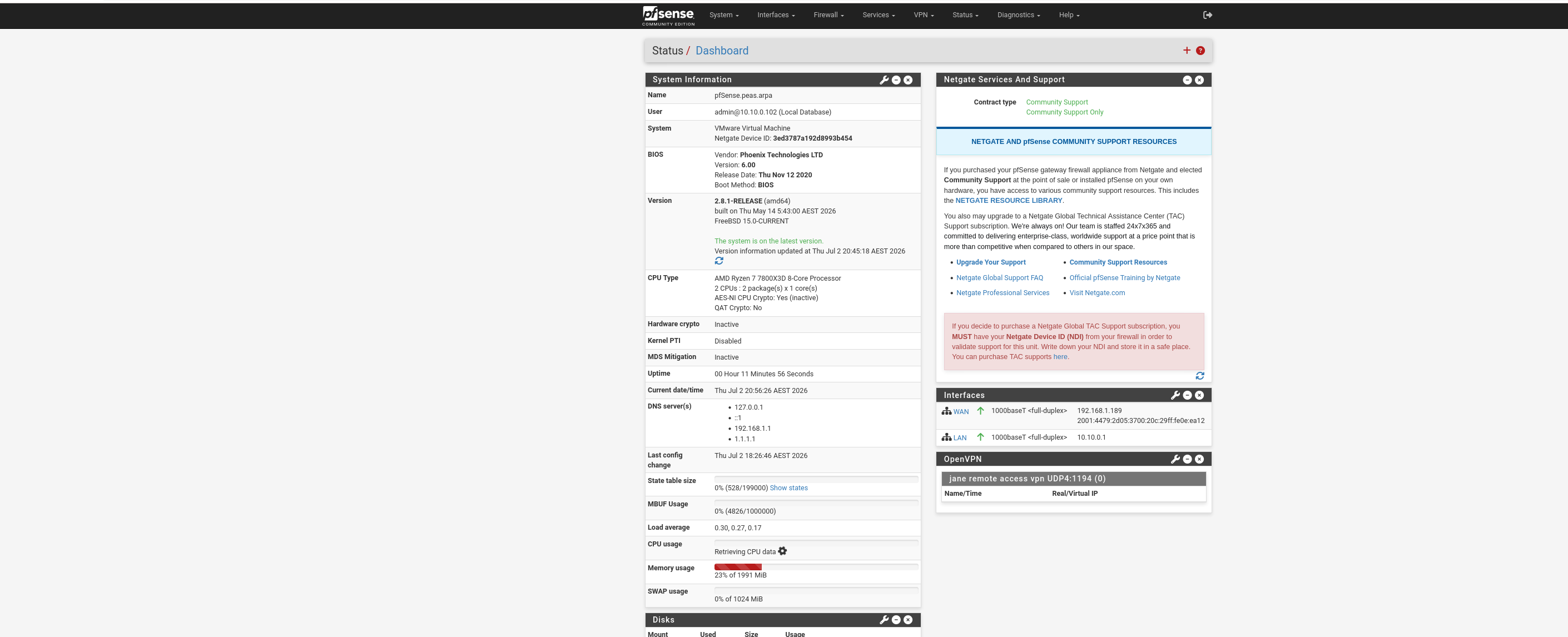Click LAN IP address 10.10.0.1
The image size is (1568, 637).
pyautogui.click(x=1091, y=437)
